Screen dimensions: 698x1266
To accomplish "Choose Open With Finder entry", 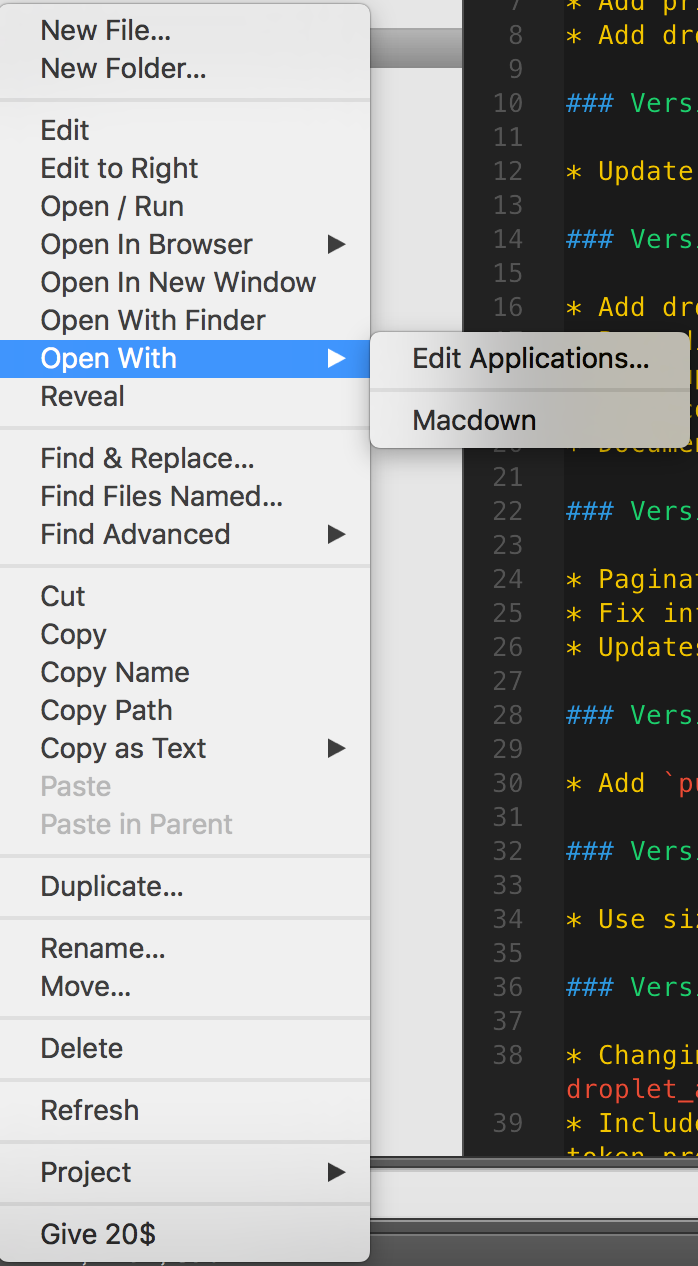I will (153, 321).
